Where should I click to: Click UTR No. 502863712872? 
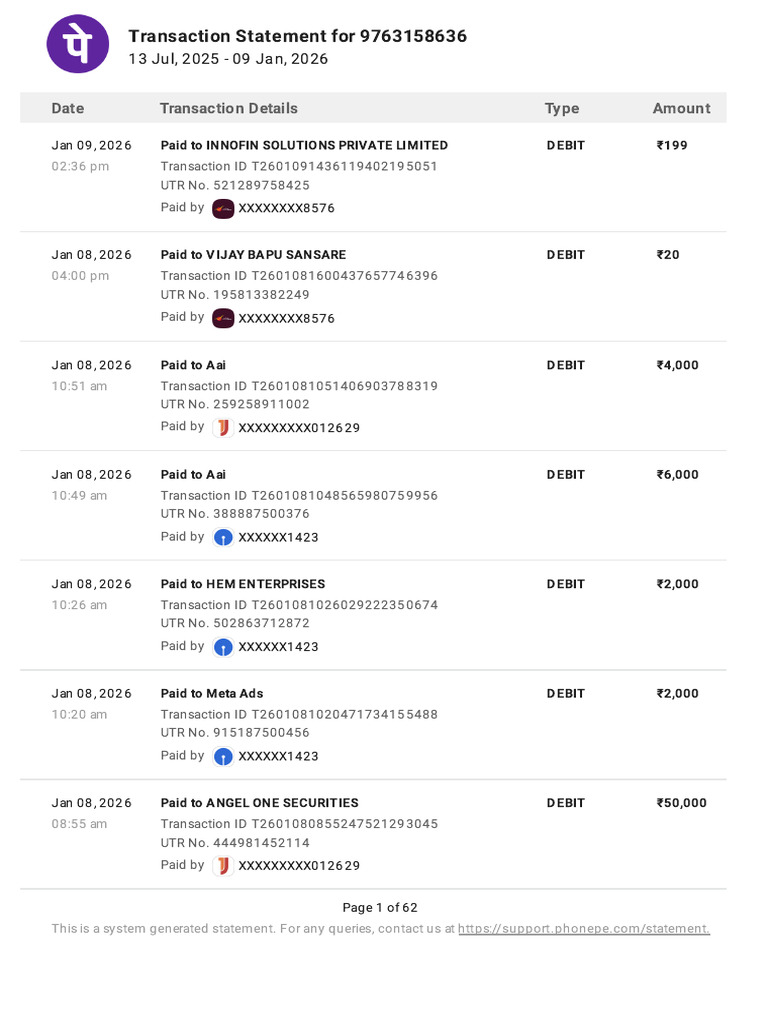[235, 623]
